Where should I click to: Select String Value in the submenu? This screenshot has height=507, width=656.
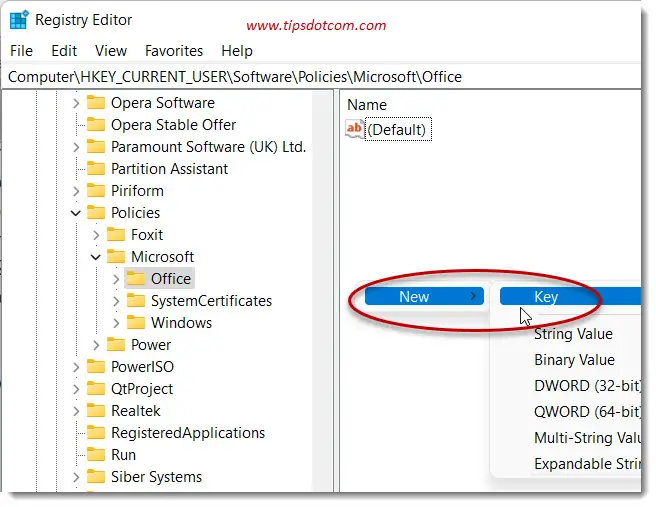click(573, 334)
